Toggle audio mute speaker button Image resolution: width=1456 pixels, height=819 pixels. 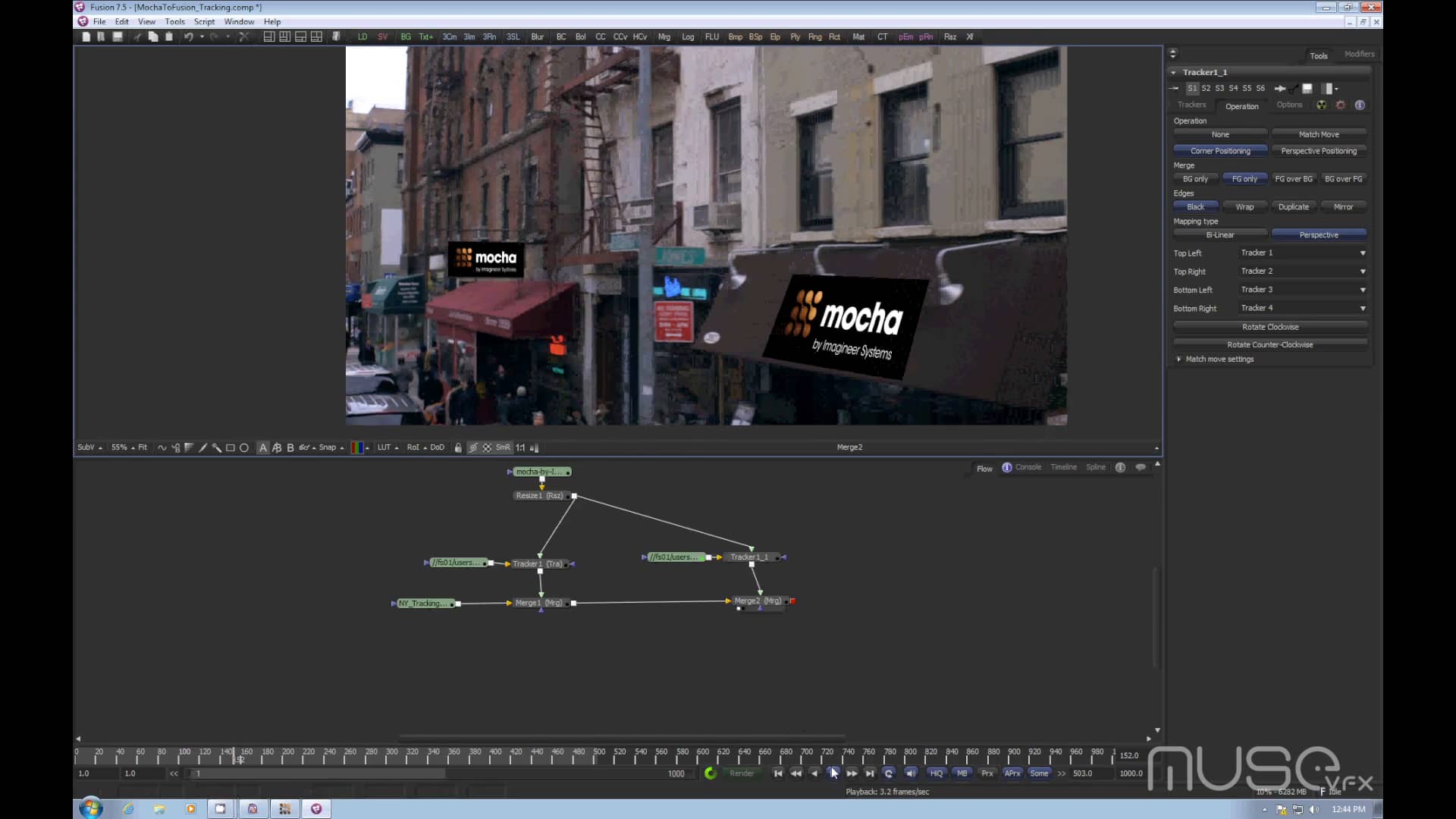(911, 773)
